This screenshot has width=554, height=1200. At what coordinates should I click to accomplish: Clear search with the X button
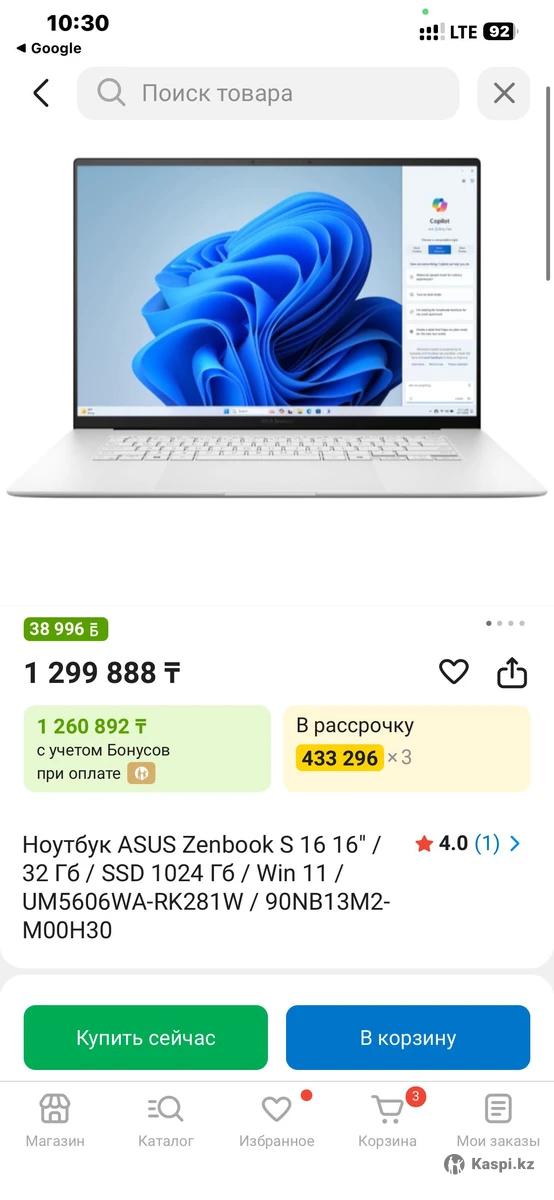pos(504,93)
